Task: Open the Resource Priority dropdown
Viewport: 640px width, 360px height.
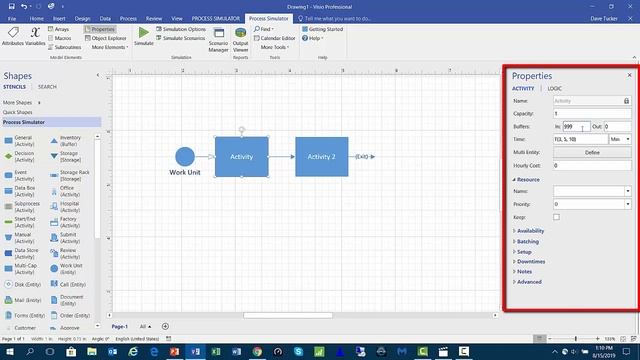Action: (x=627, y=204)
